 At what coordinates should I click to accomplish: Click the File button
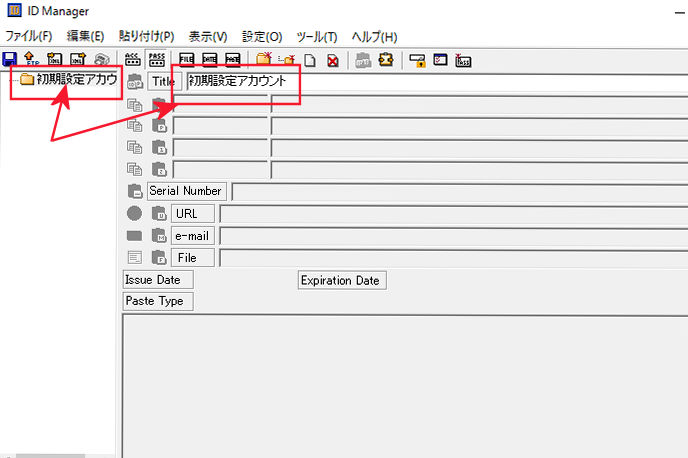point(193,258)
